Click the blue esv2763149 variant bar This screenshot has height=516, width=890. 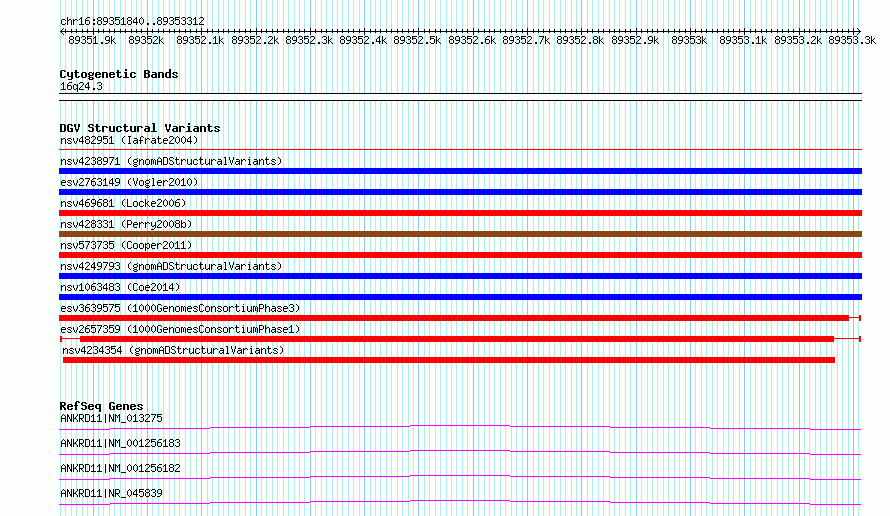tap(460, 192)
